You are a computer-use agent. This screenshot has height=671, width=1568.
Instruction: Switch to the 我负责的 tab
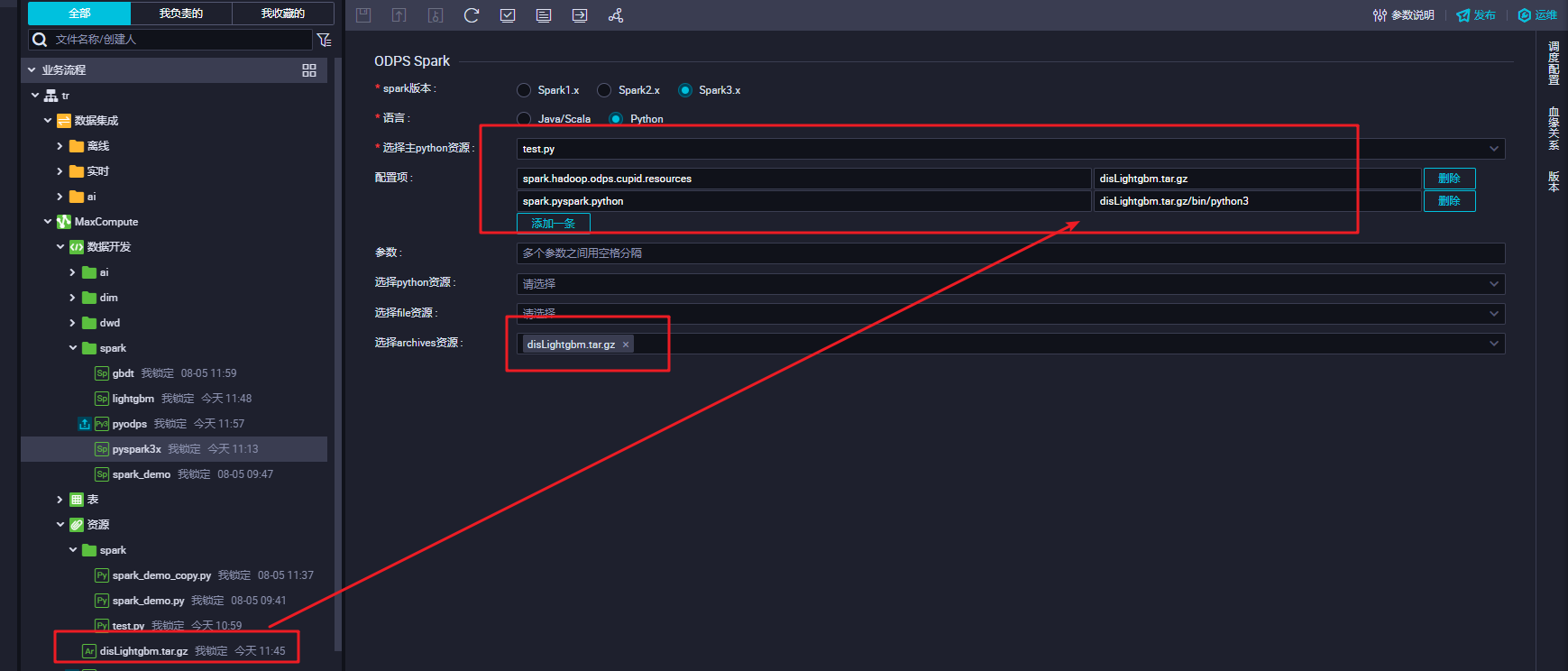181,14
